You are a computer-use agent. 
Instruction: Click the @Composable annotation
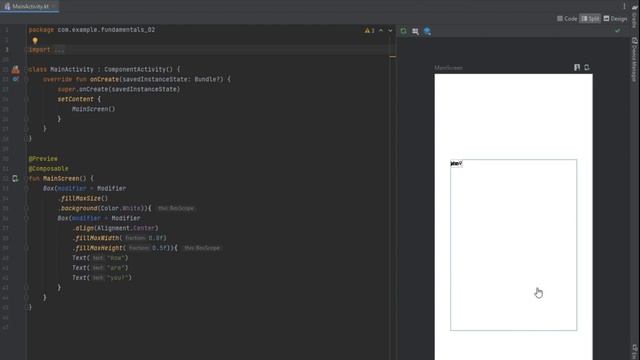tap(49, 169)
